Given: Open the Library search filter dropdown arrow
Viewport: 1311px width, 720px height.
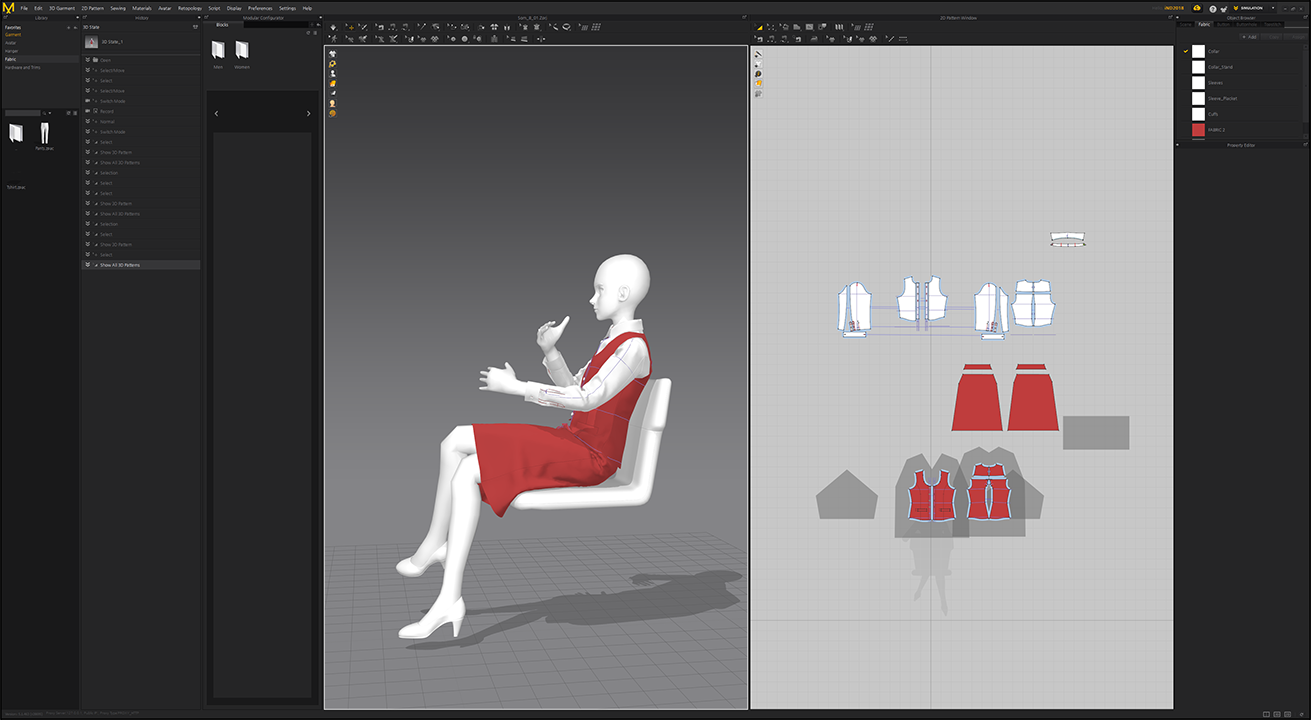Looking at the screenshot, I should [52, 113].
